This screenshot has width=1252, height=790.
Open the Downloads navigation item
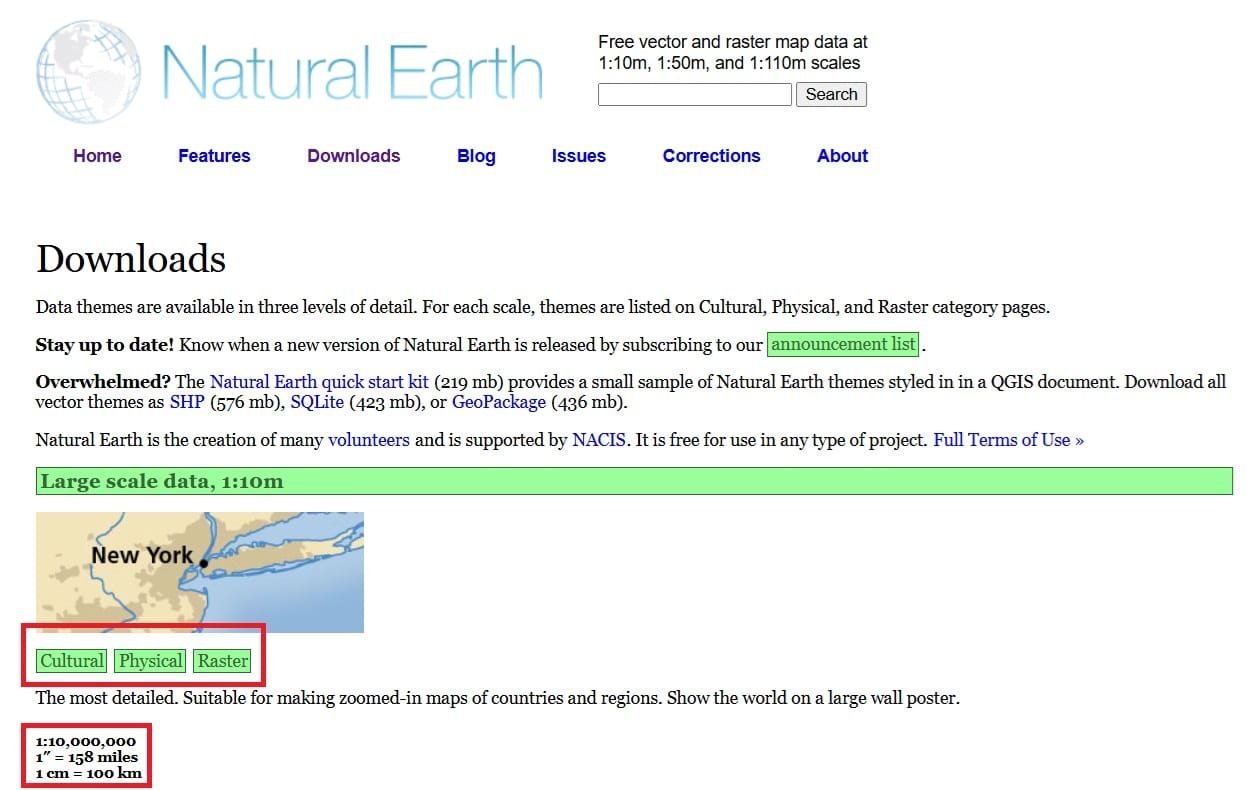pos(353,156)
